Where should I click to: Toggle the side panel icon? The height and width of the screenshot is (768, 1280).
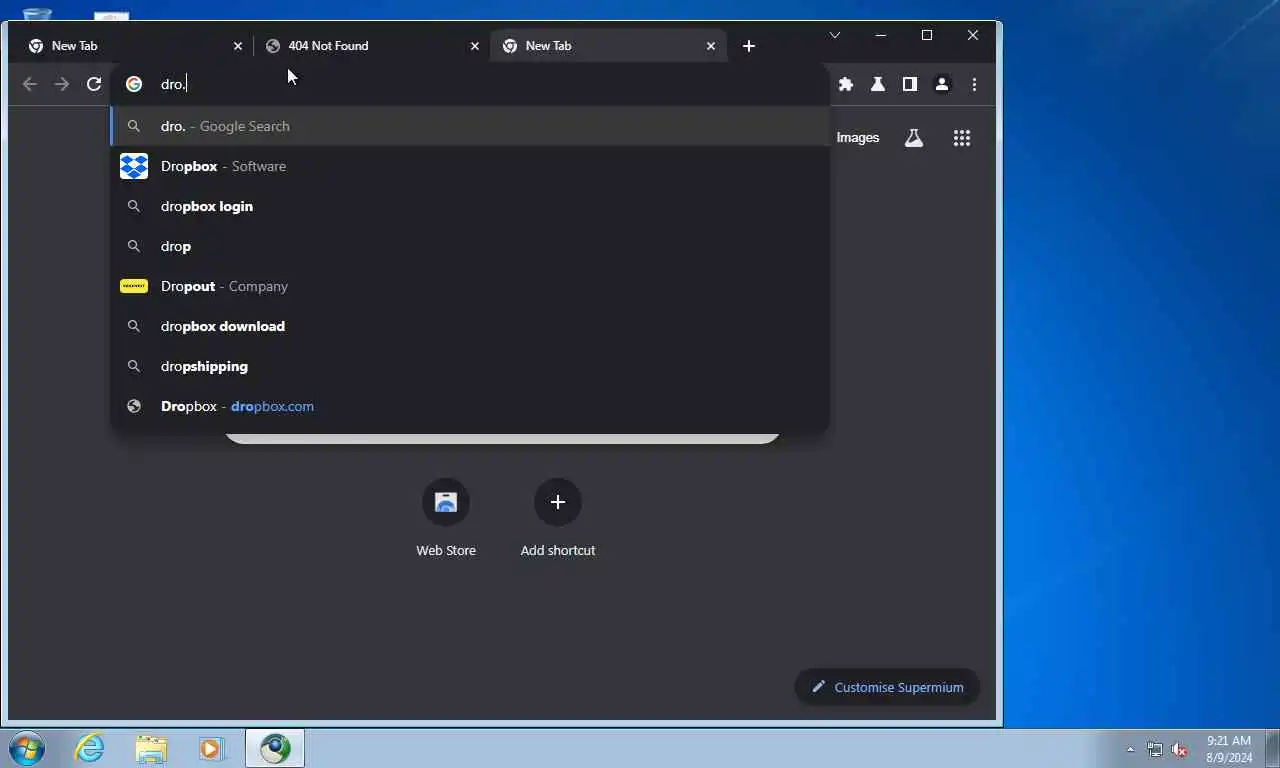[x=910, y=84]
